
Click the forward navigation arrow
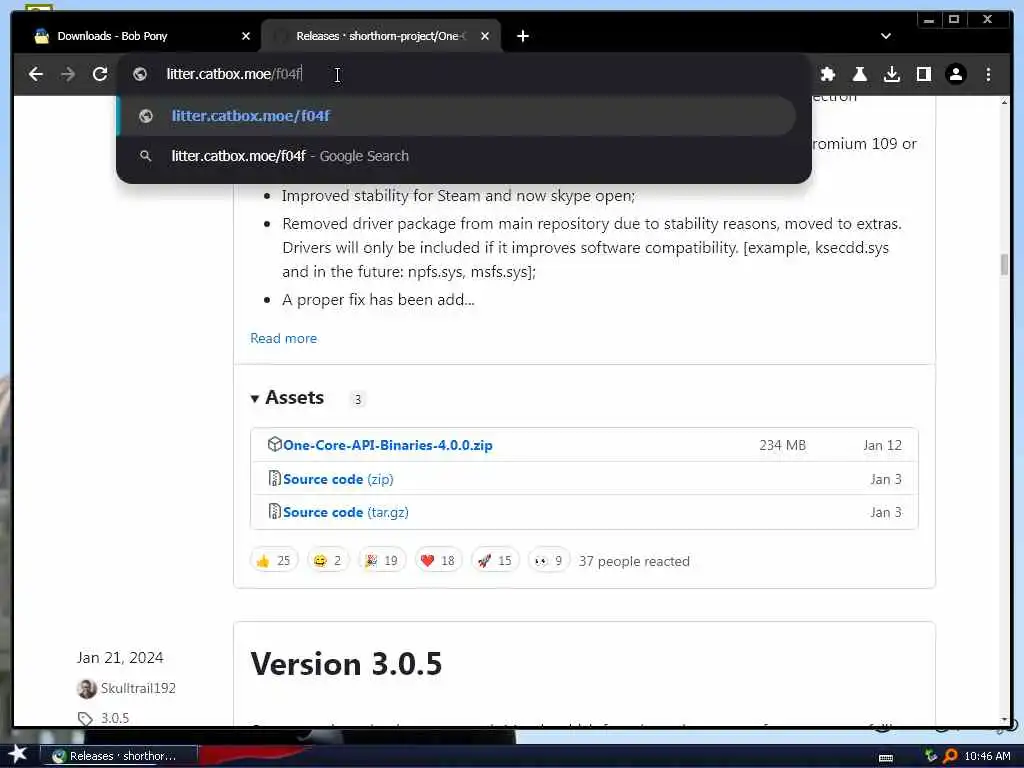pyautogui.click(x=68, y=74)
